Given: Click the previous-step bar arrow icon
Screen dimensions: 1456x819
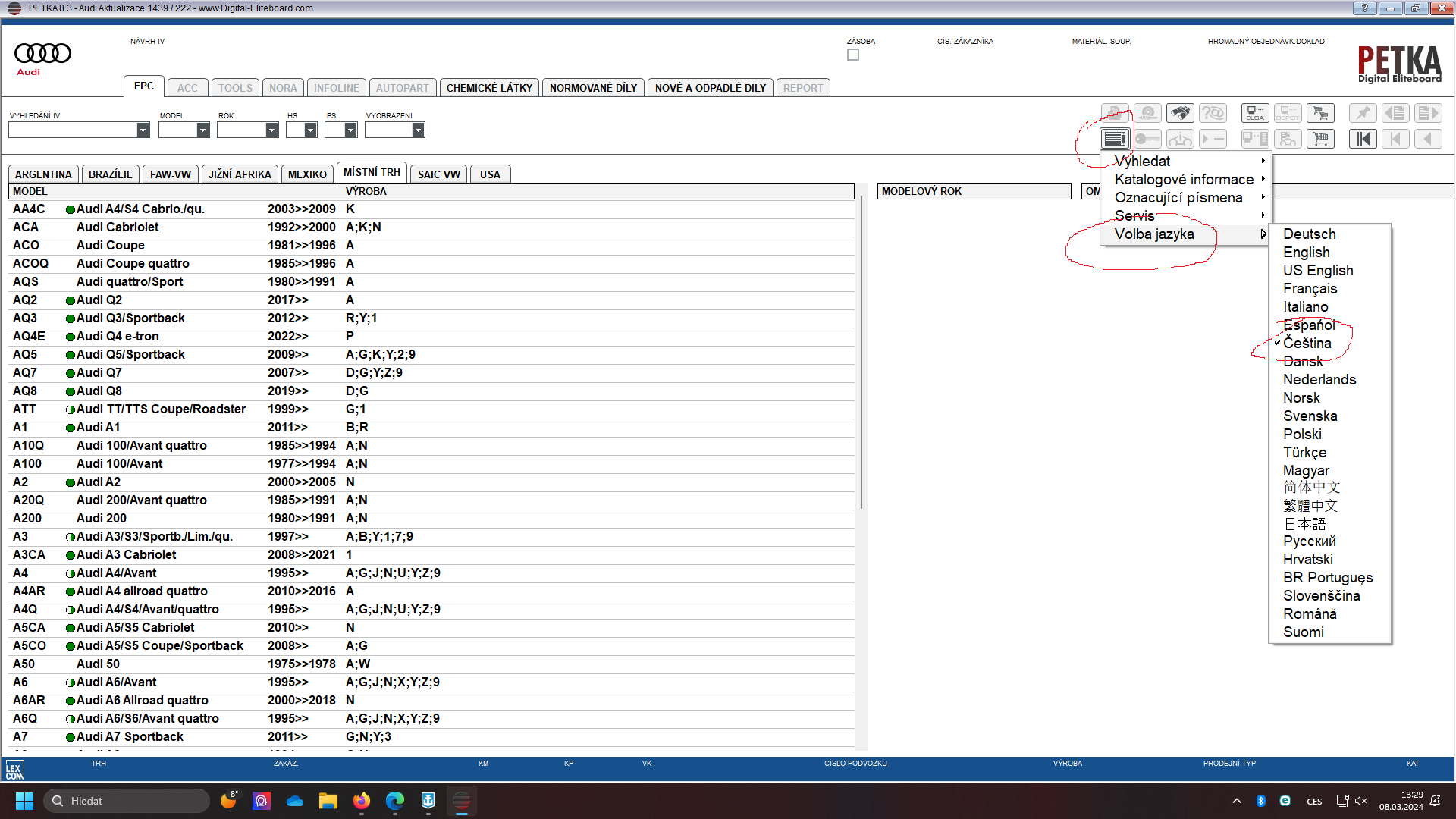Looking at the screenshot, I should 1395,139.
